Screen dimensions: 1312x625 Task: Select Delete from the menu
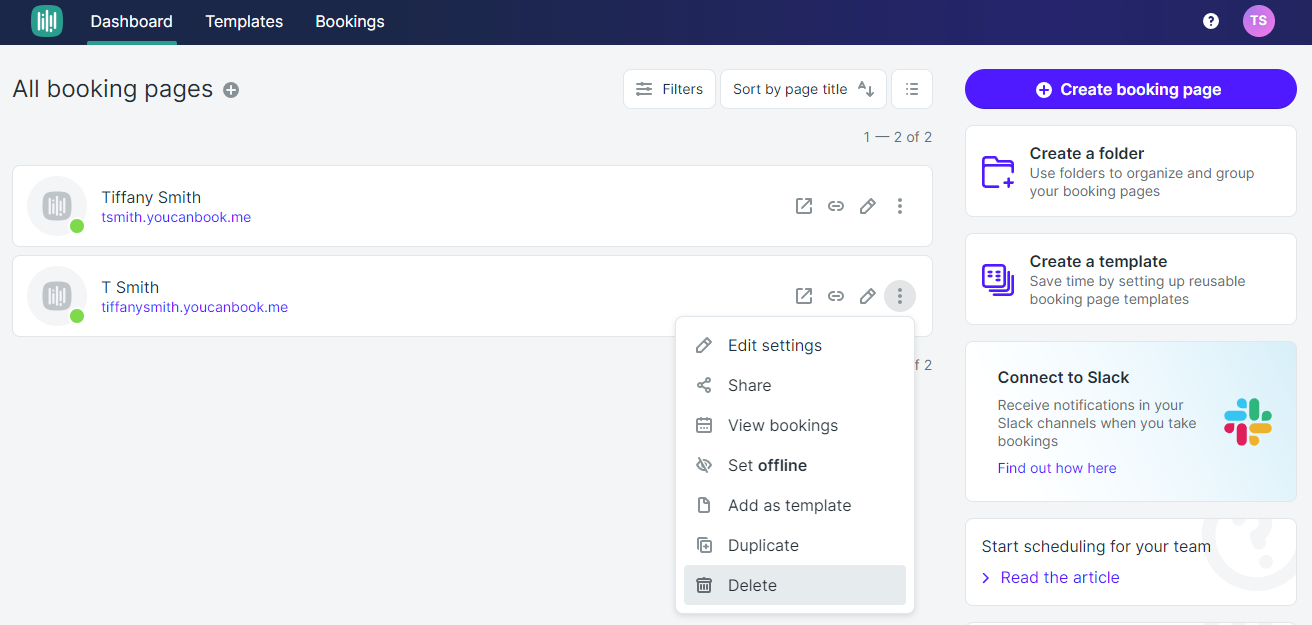point(795,585)
